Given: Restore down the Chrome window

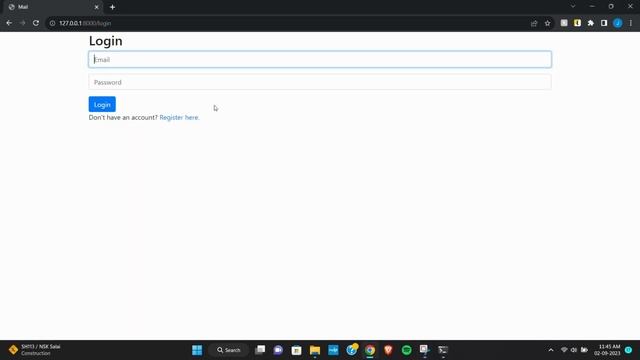Looking at the screenshot, I should [x=611, y=7].
